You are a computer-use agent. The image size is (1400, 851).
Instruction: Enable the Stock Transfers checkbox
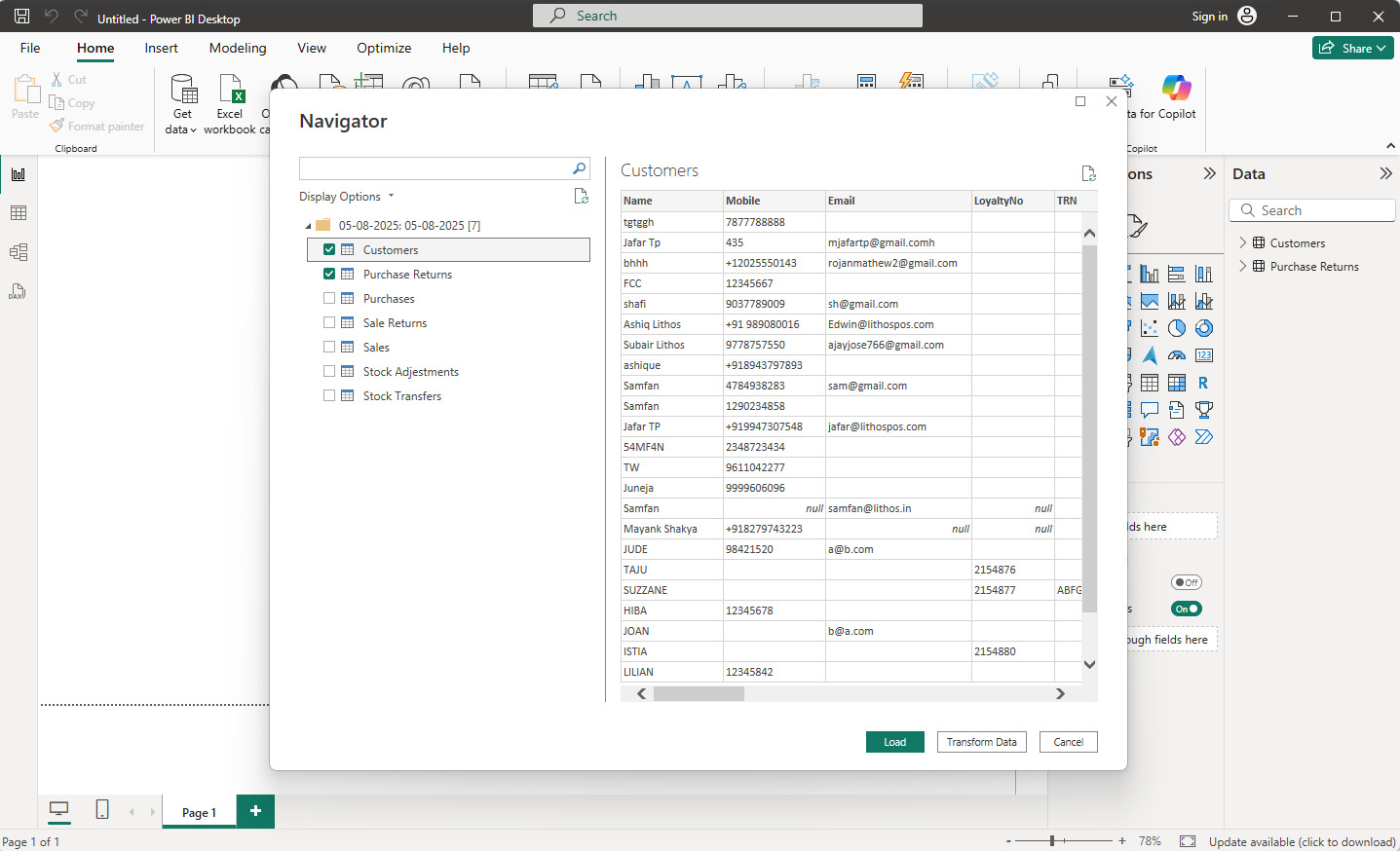[x=329, y=396]
